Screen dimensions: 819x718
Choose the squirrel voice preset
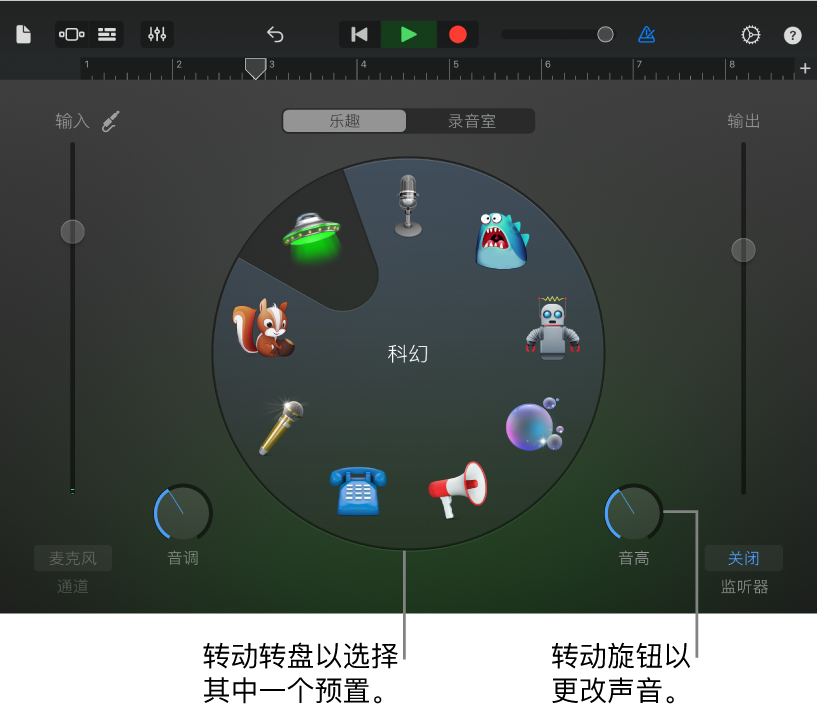263,328
